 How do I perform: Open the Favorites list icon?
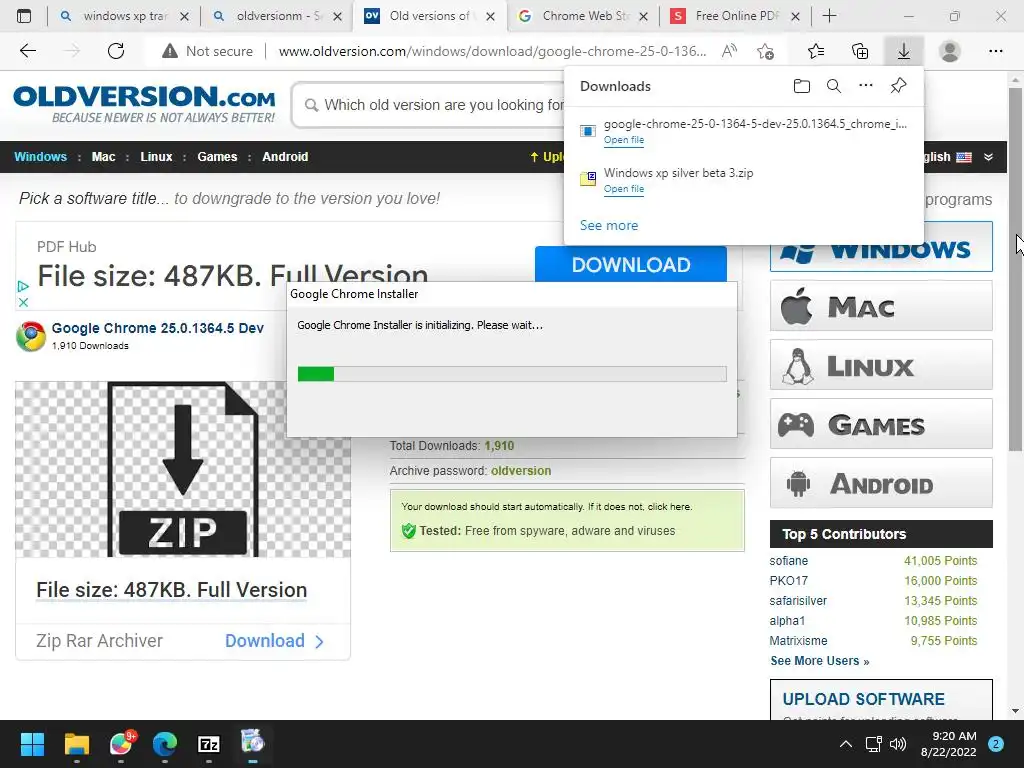pyautogui.click(x=816, y=51)
